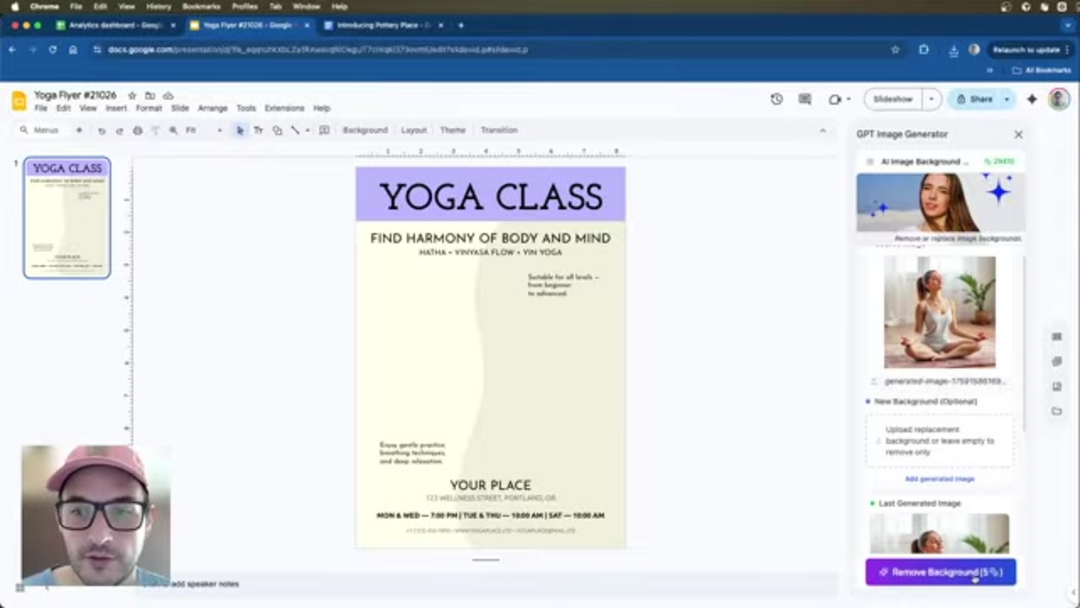Open the Extensions menu
Viewport: 1080px width, 608px height.
285,108
